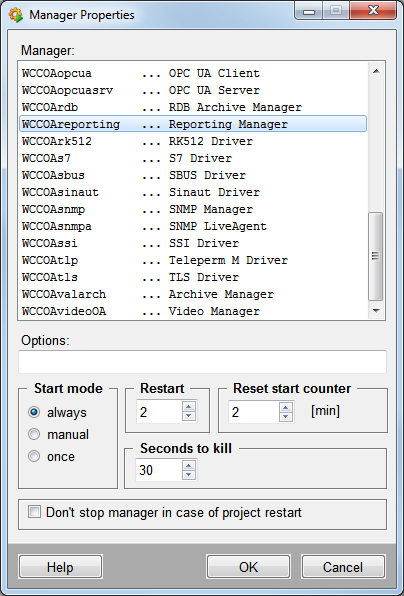The width and height of the screenshot is (404, 596).
Task: Select WCCOAopcua OPC UA Client entry
Action: (x=193, y=73)
